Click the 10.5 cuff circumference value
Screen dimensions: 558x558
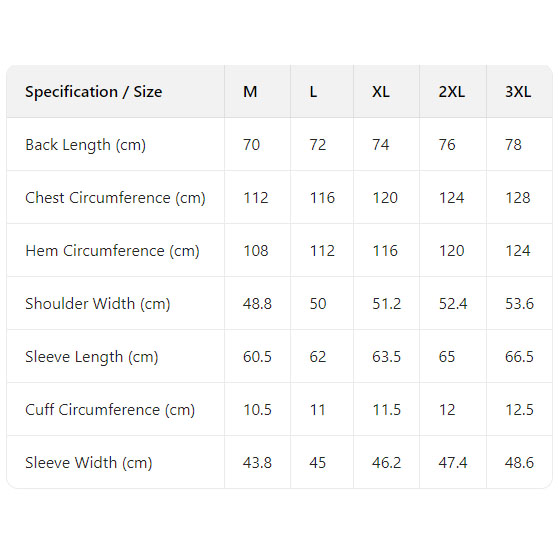point(257,410)
